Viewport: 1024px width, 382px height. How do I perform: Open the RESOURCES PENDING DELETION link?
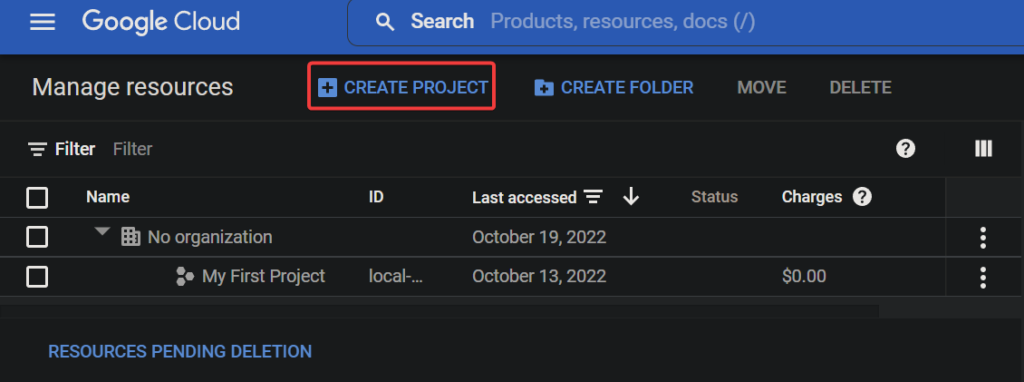180,352
